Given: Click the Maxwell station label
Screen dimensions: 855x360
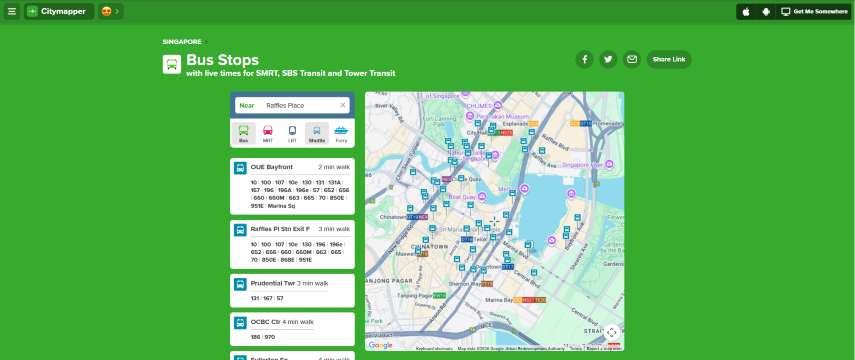Looking at the screenshot, I should pyautogui.click(x=412, y=254).
